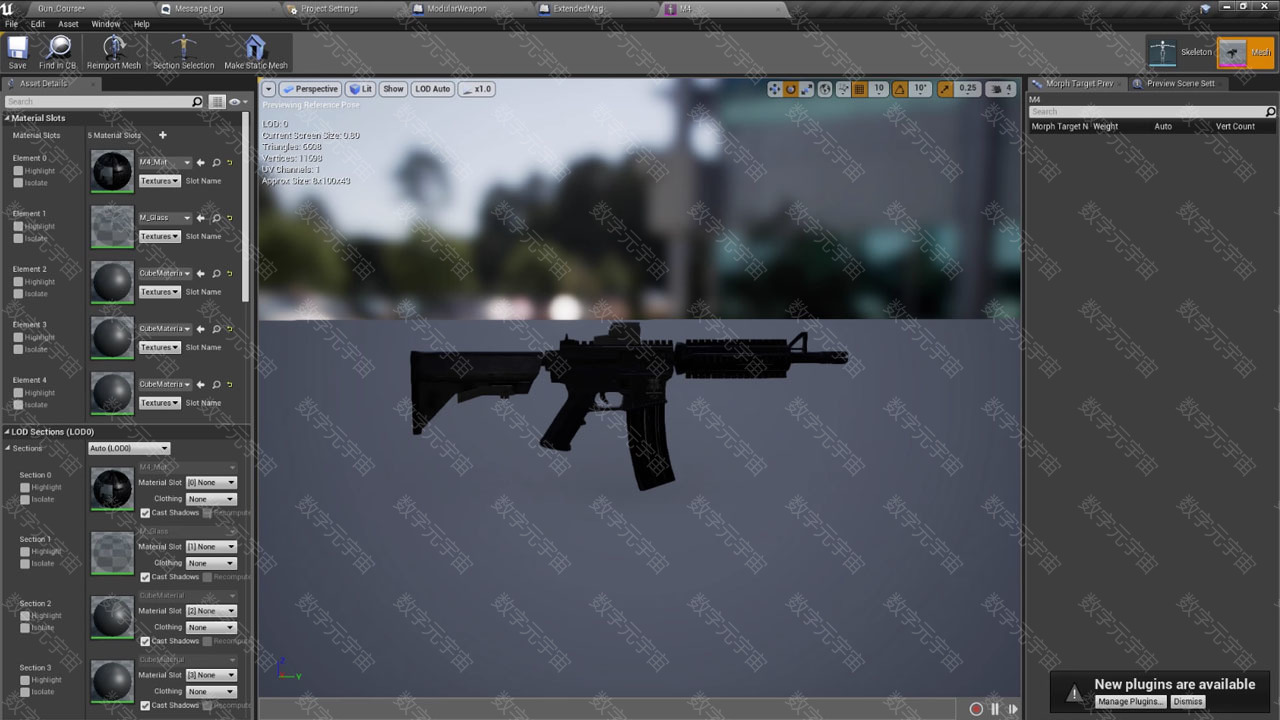Open Clothing None dropdown for Section 1

point(211,563)
